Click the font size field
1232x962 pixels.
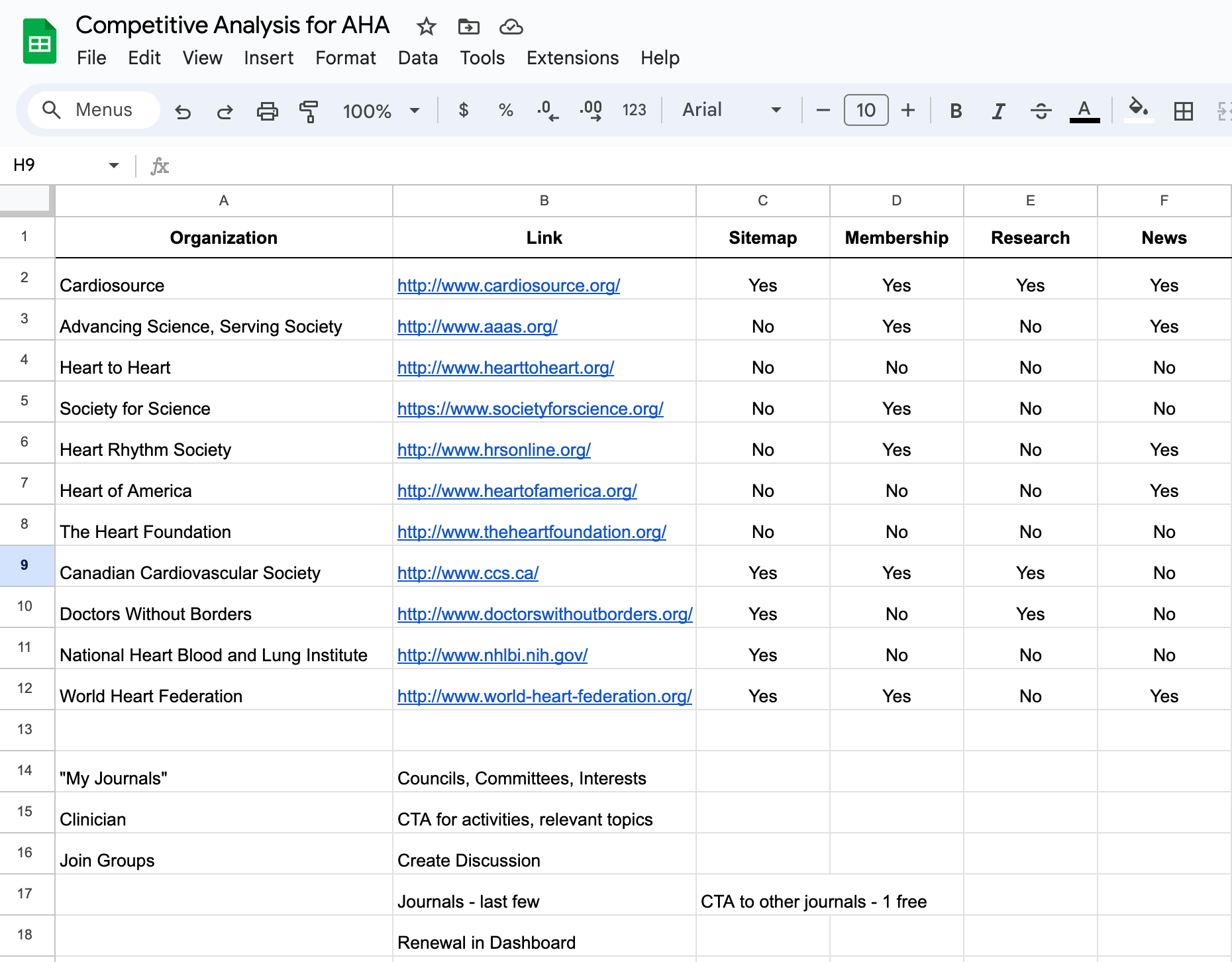coord(866,110)
